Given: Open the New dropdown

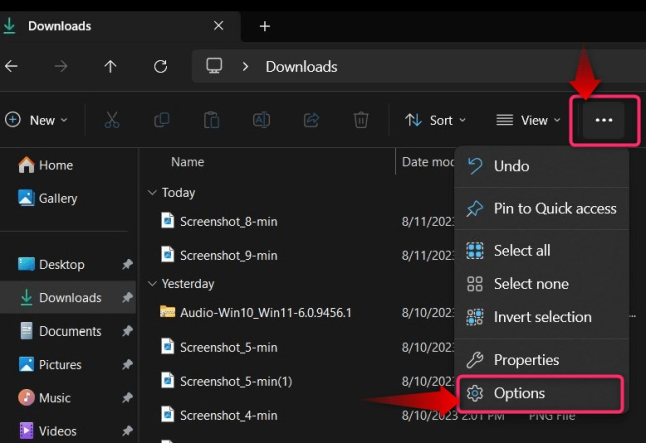Looking at the screenshot, I should pyautogui.click(x=36, y=120).
